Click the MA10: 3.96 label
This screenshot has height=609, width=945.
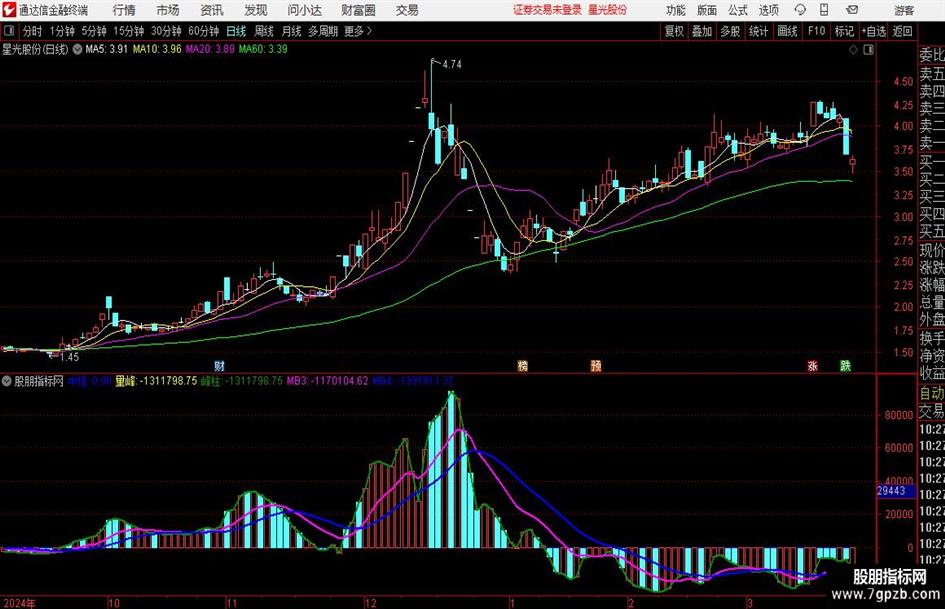(157, 49)
